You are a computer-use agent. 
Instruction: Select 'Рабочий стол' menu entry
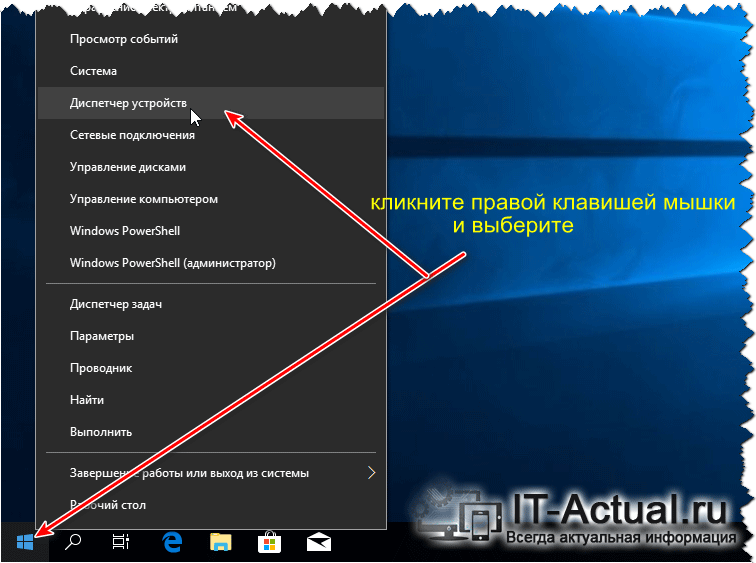pos(211,505)
